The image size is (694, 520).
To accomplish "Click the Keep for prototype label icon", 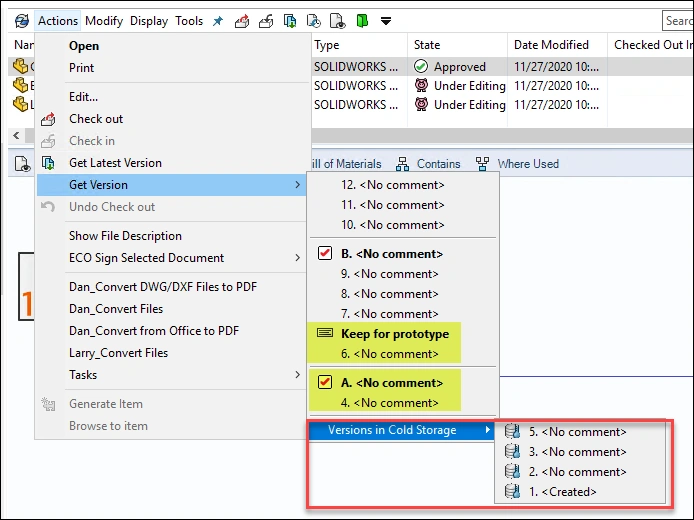I will (325, 333).
